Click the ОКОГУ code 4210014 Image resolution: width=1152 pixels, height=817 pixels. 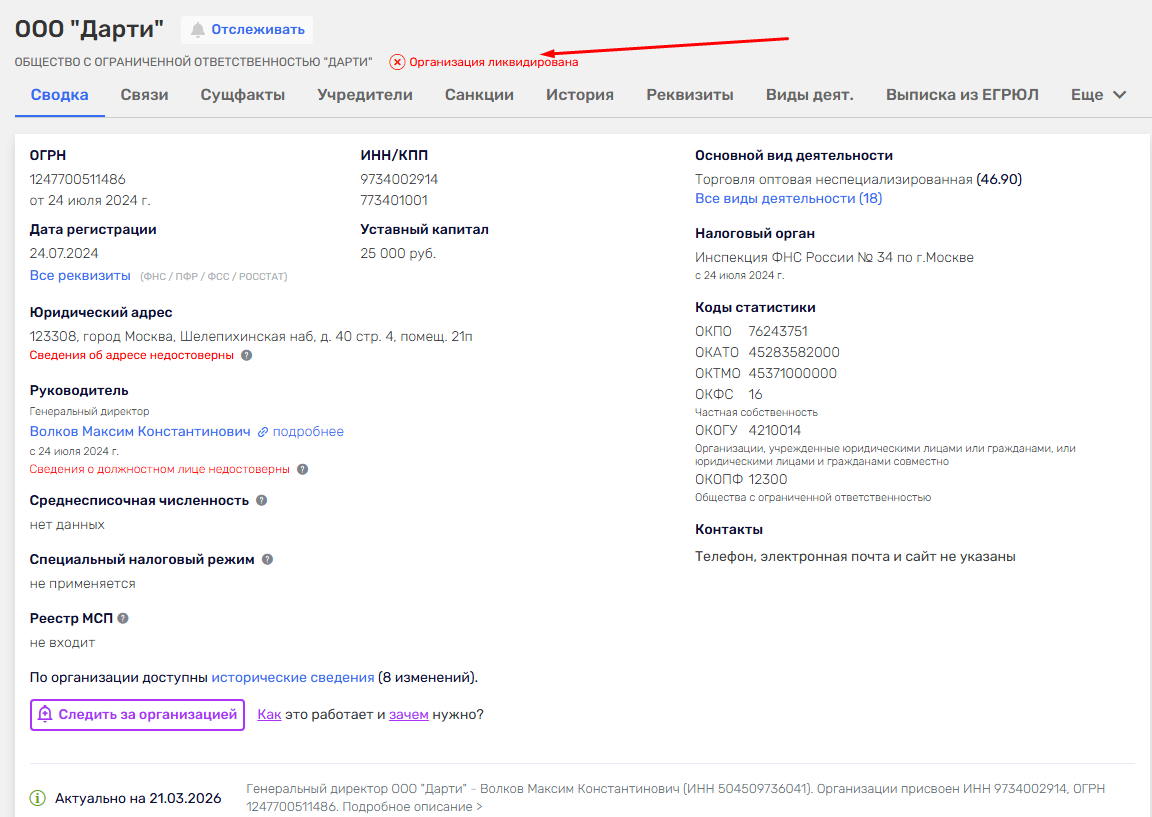(x=774, y=431)
